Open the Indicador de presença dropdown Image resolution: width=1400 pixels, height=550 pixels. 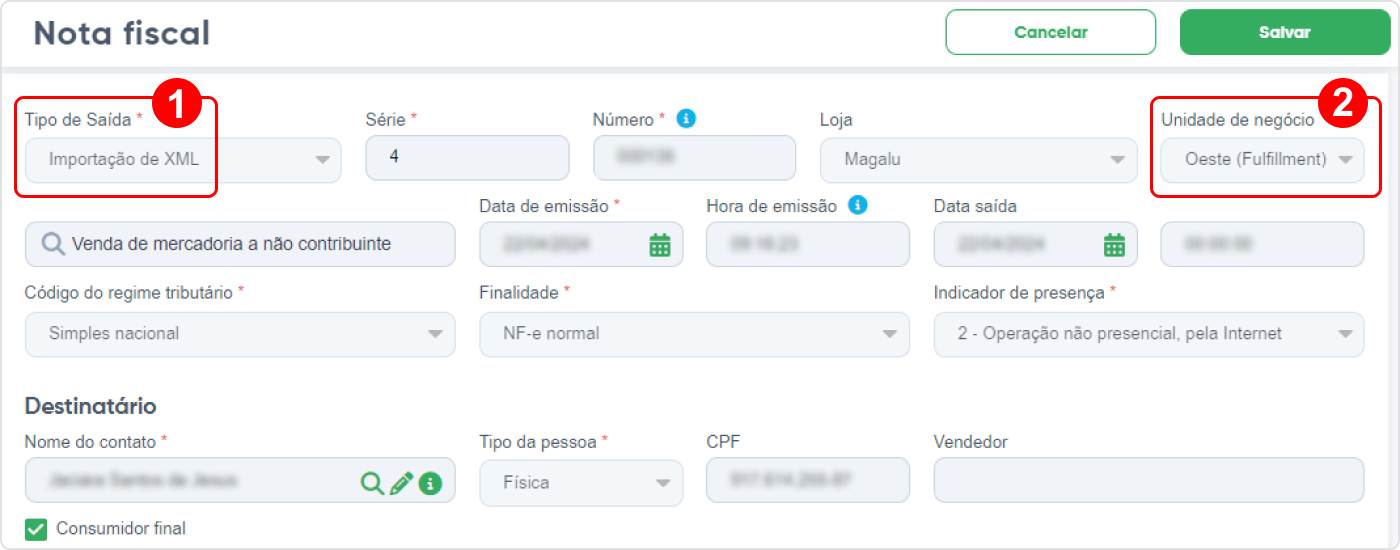(x=1149, y=334)
